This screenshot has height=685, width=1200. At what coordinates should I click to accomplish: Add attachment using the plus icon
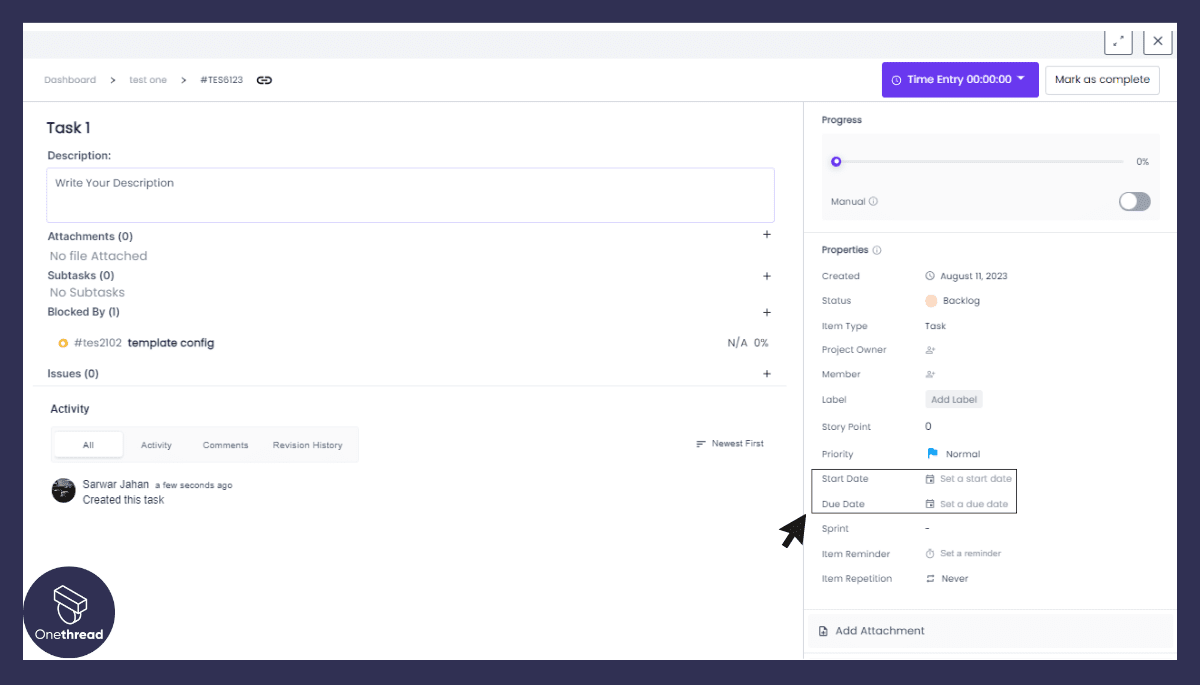pyautogui.click(x=767, y=235)
